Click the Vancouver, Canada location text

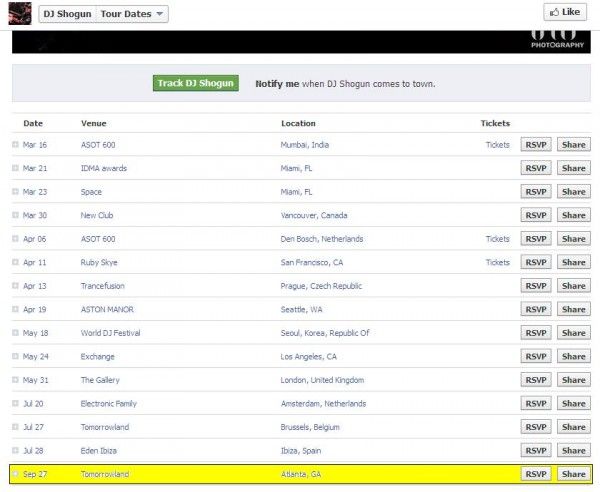click(314, 215)
